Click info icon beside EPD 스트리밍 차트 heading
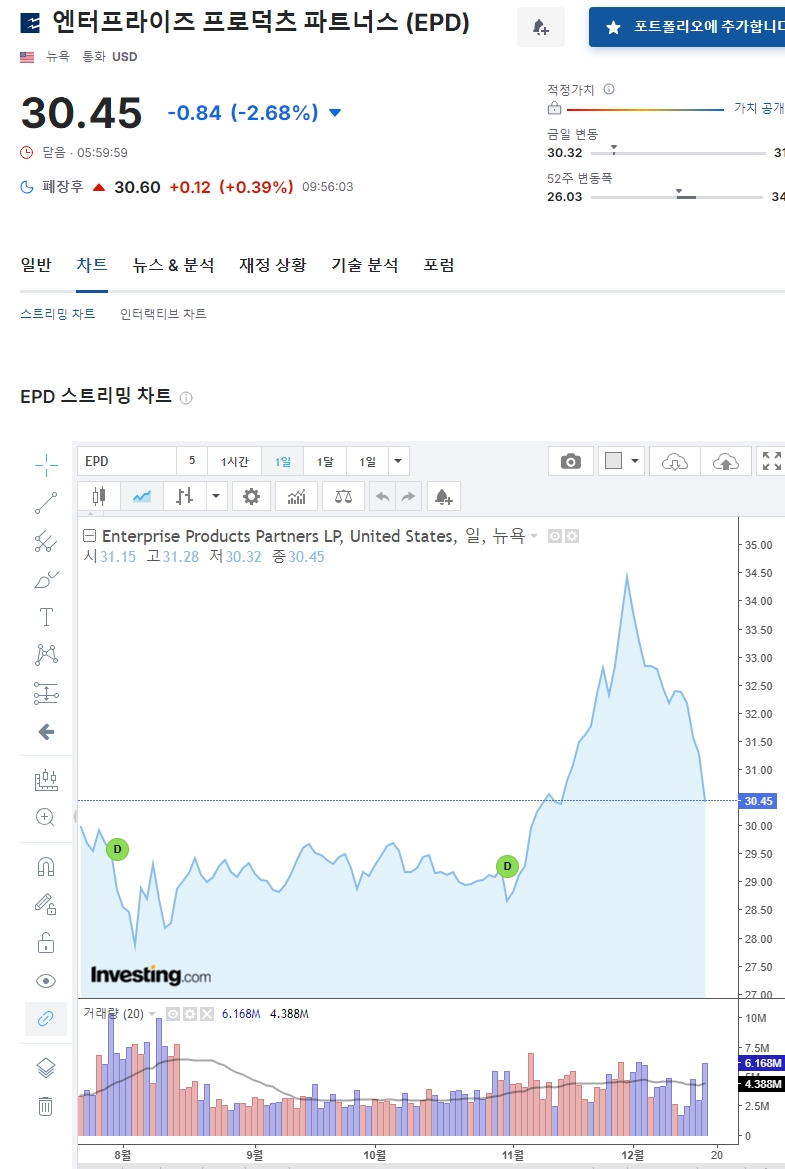This screenshot has height=1169, width=785. [186, 398]
